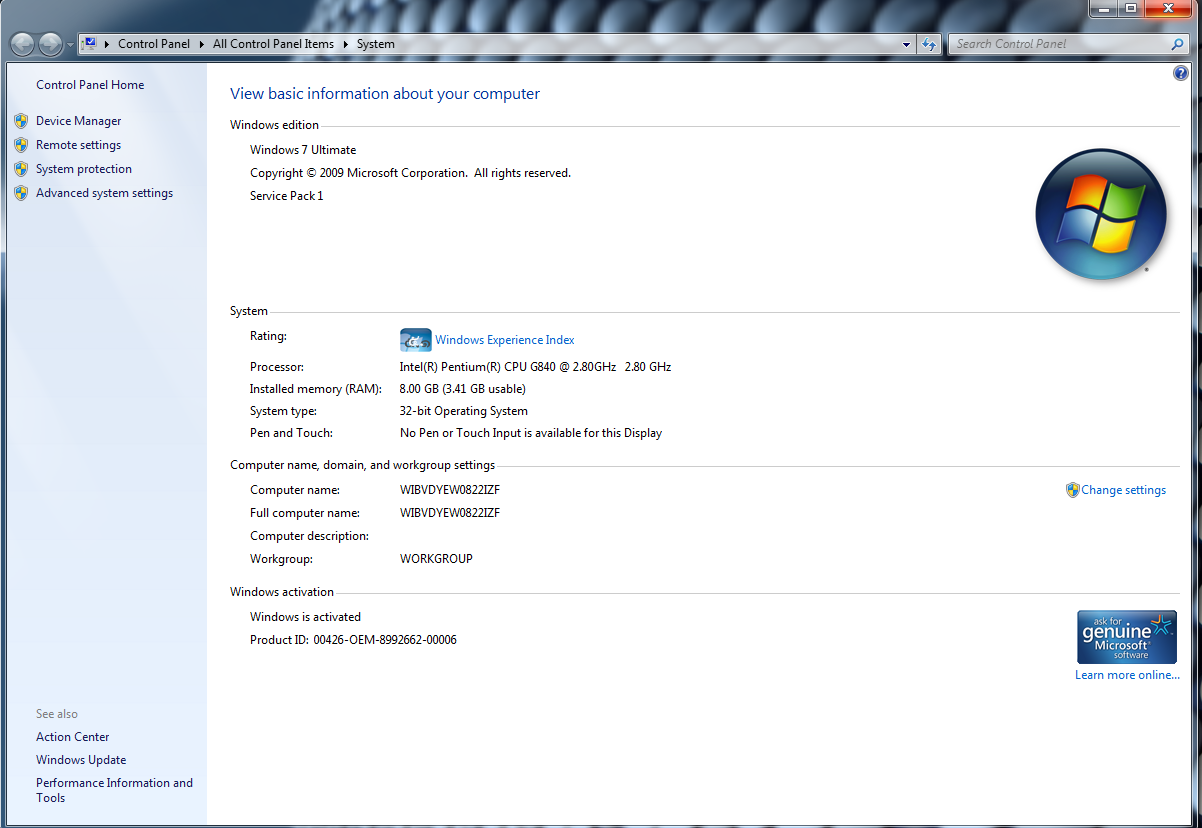This screenshot has width=1202, height=828.
Task: Maximize the System window
Action: [x=1130, y=9]
